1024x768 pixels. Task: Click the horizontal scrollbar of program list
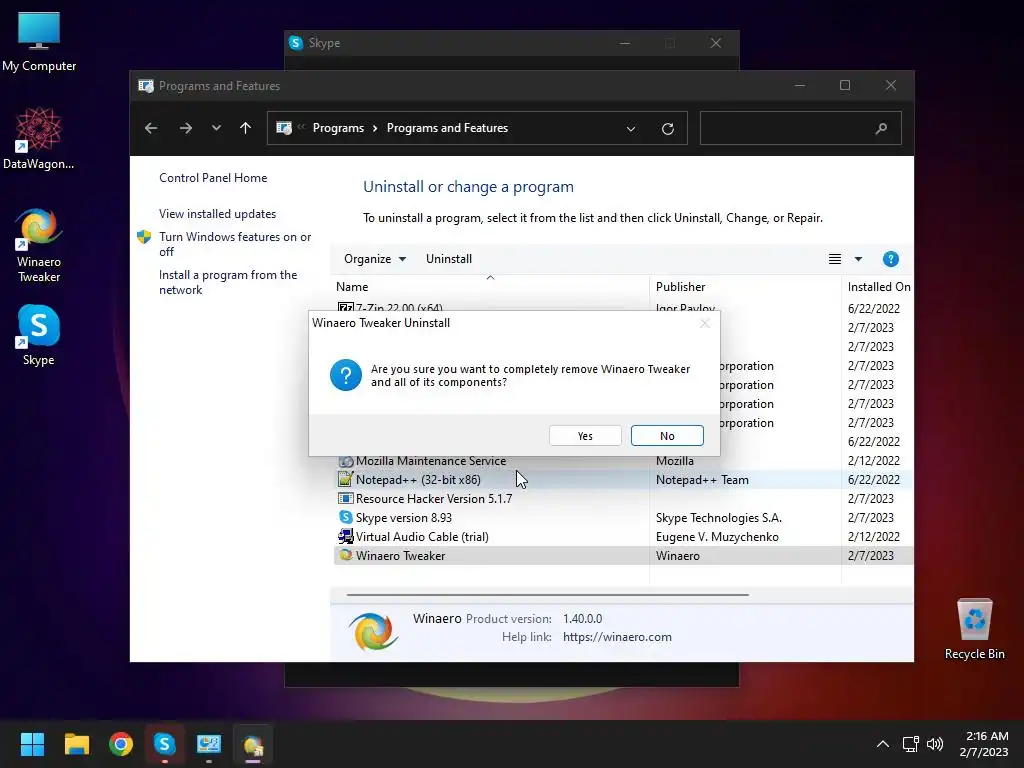(x=547, y=595)
